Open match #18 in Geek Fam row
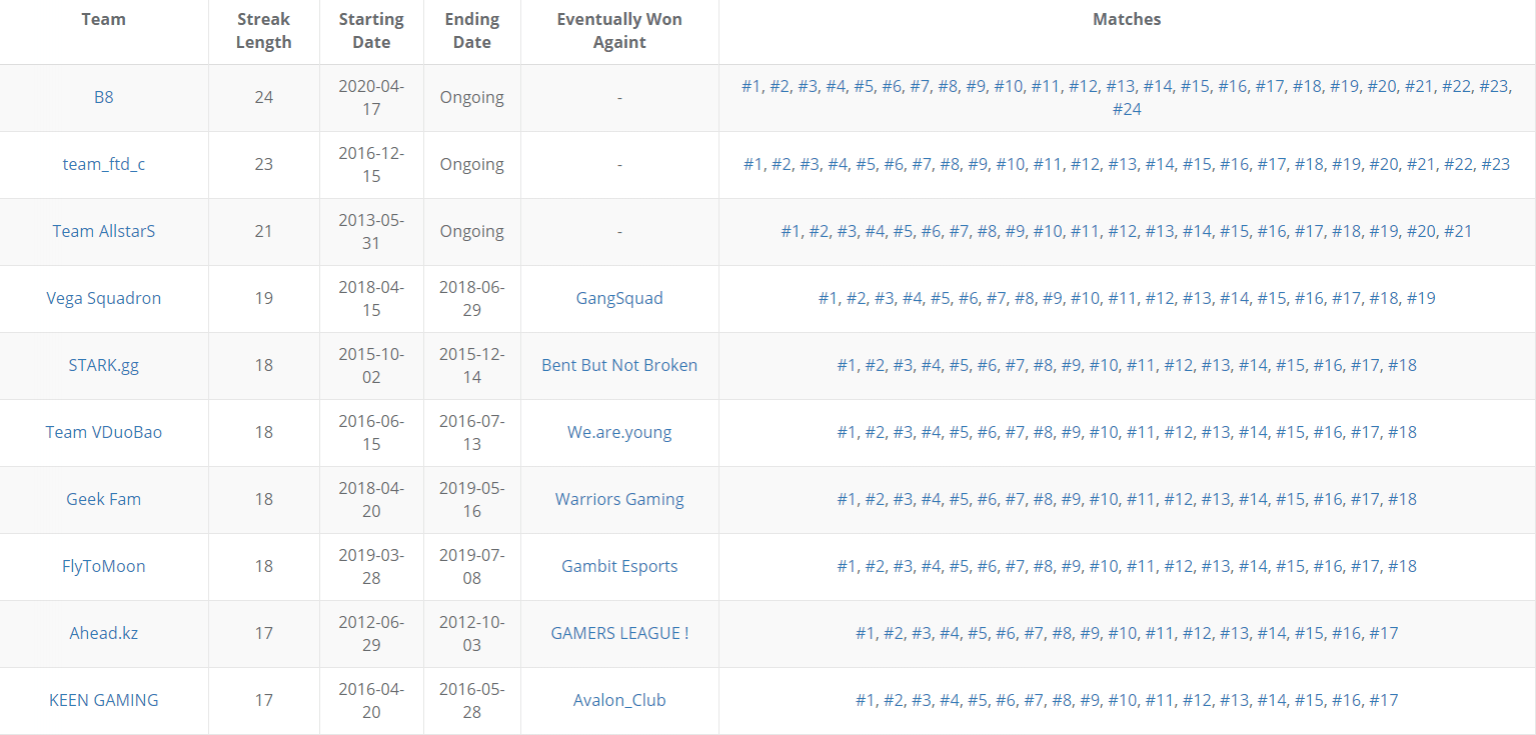This screenshot has height=735, width=1536. coord(1402,500)
